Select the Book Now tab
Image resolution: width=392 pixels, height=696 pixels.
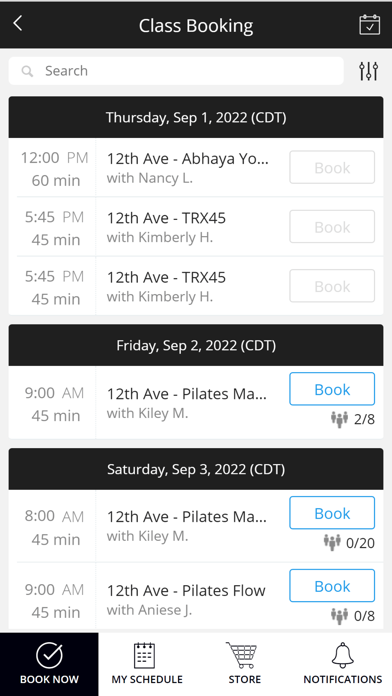(49, 664)
